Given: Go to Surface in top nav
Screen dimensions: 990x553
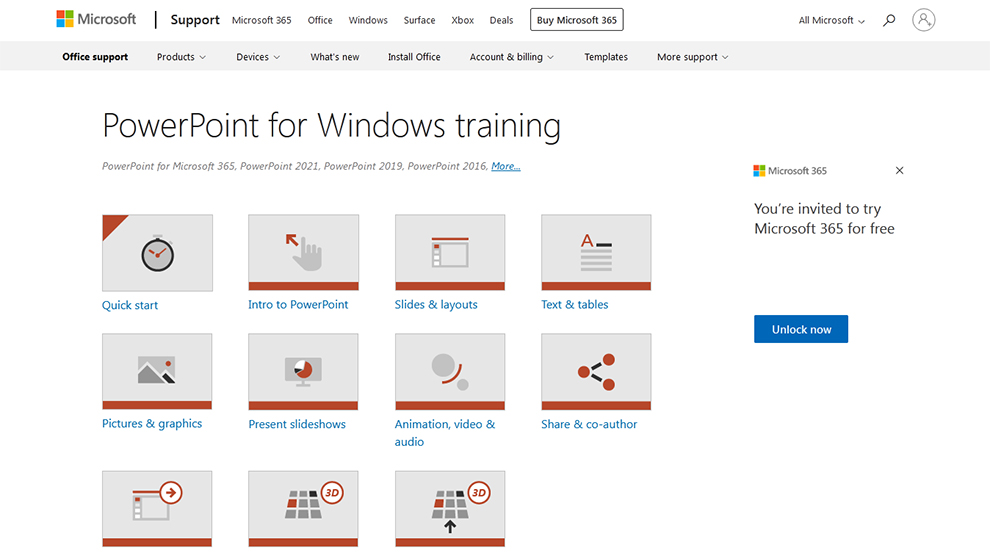Looking at the screenshot, I should pos(419,20).
